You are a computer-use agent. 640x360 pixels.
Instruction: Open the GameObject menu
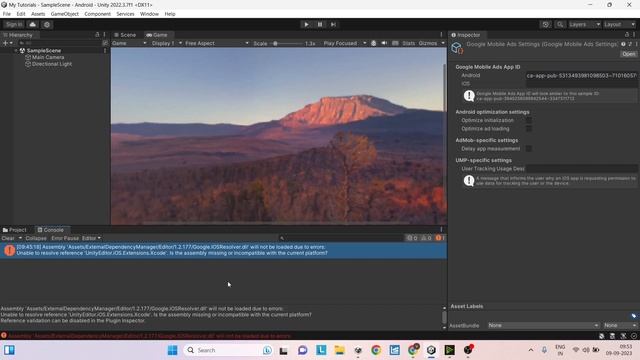pos(64,14)
